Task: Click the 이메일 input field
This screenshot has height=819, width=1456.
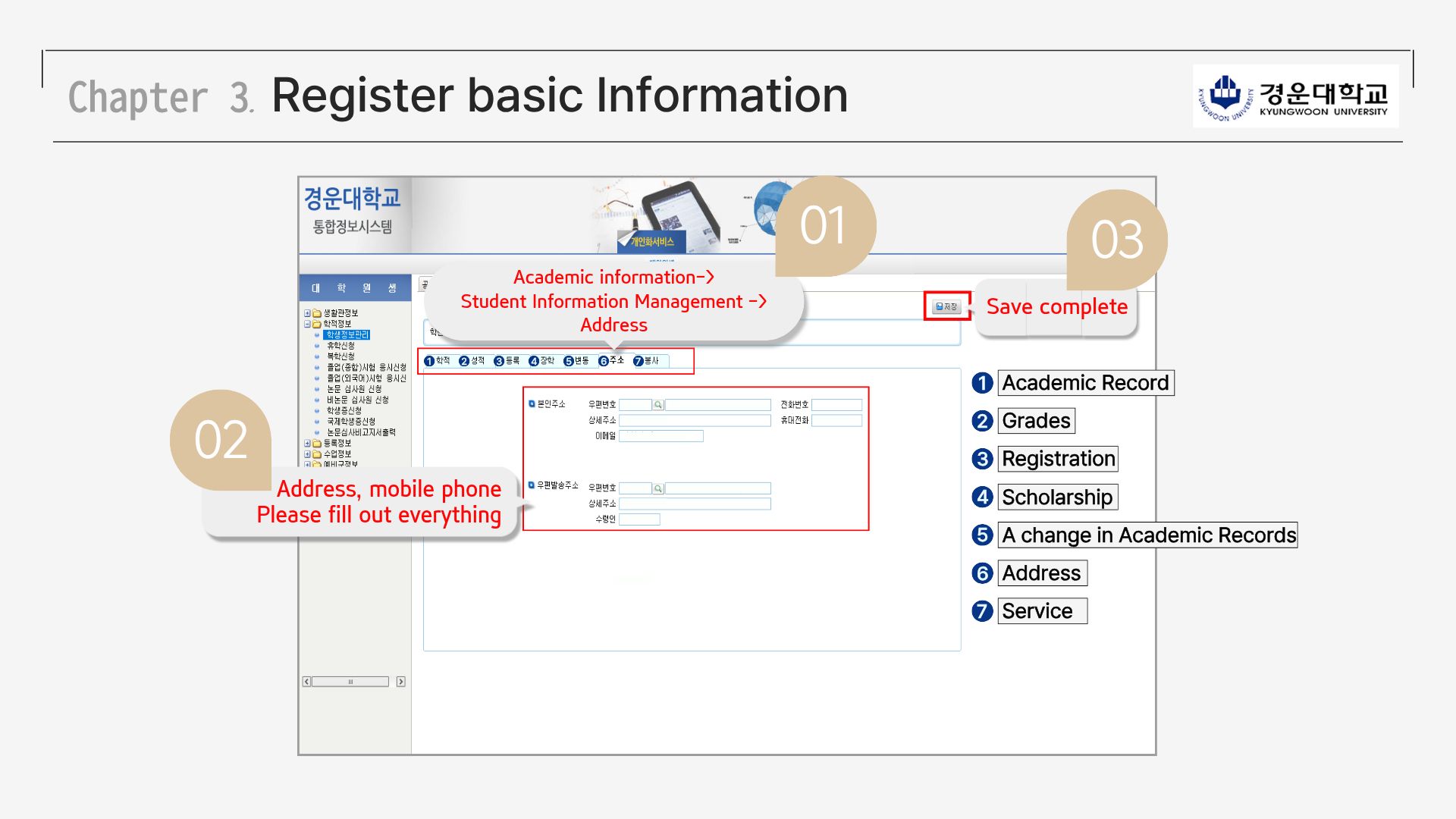Action: pyautogui.click(x=661, y=436)
